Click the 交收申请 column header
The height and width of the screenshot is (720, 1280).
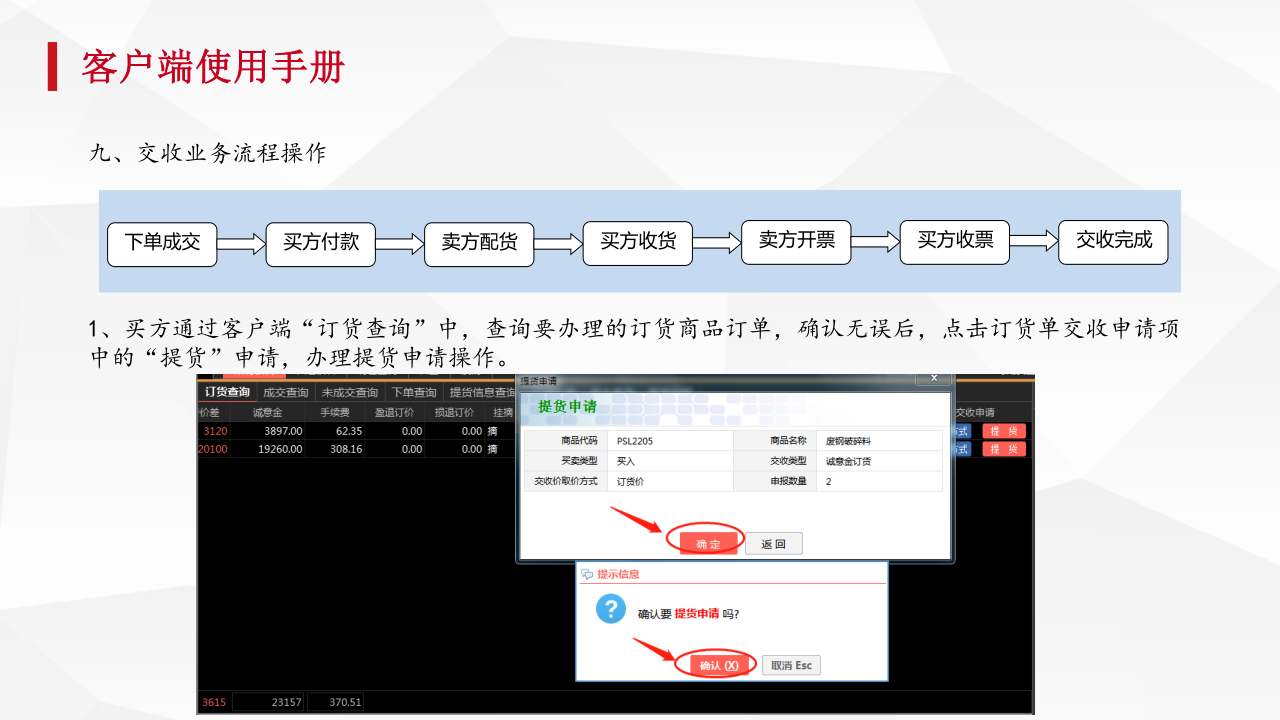point(975,412)
